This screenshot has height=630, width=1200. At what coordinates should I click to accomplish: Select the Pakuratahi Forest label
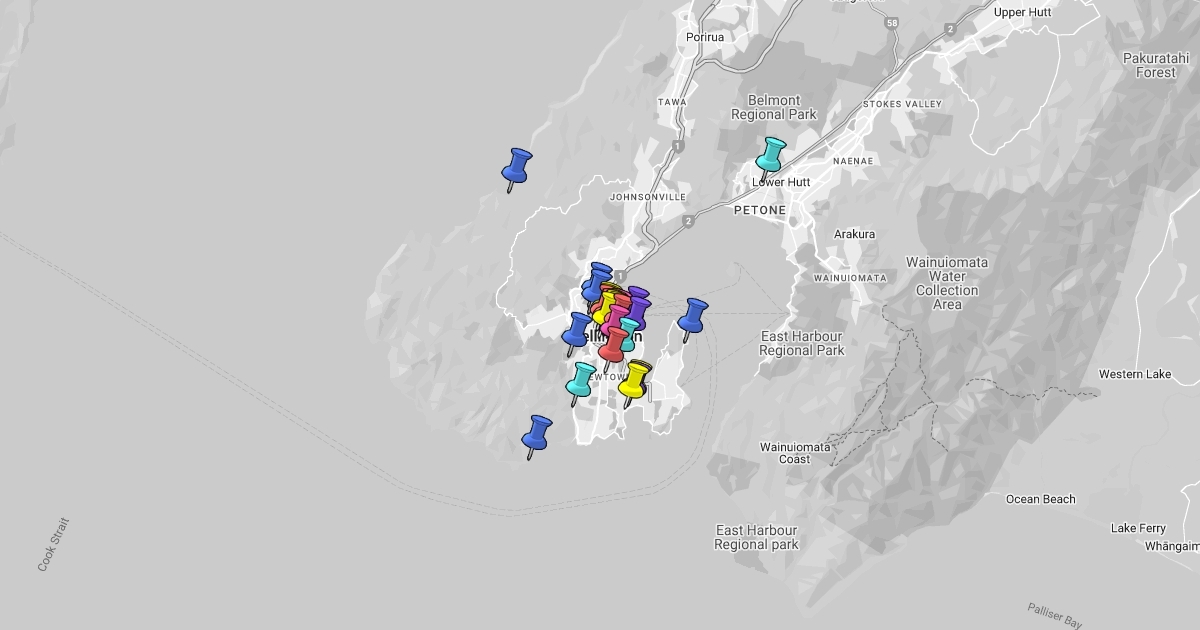point(1155,65)
